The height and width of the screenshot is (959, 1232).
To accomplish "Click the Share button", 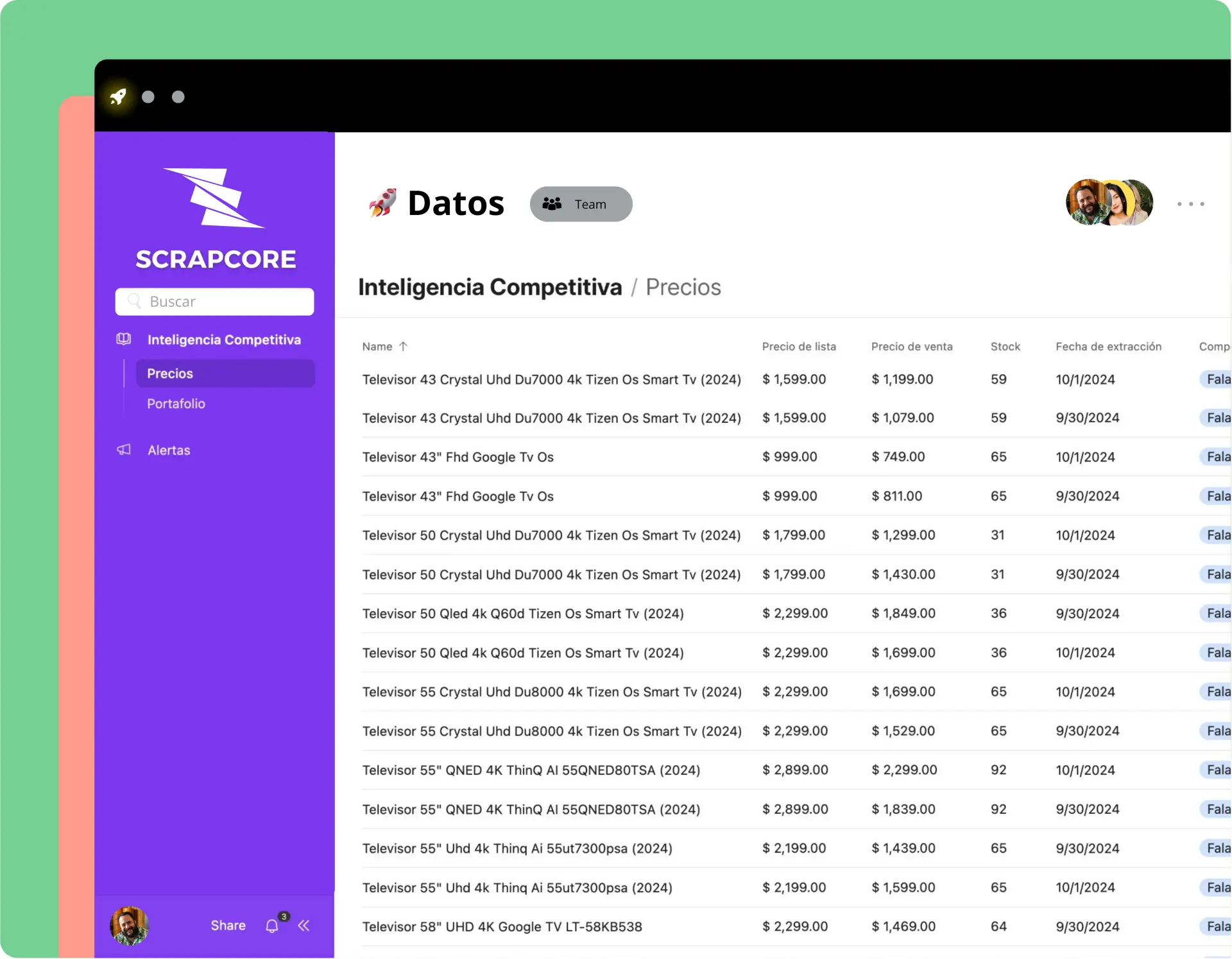I will coord(228,926).
